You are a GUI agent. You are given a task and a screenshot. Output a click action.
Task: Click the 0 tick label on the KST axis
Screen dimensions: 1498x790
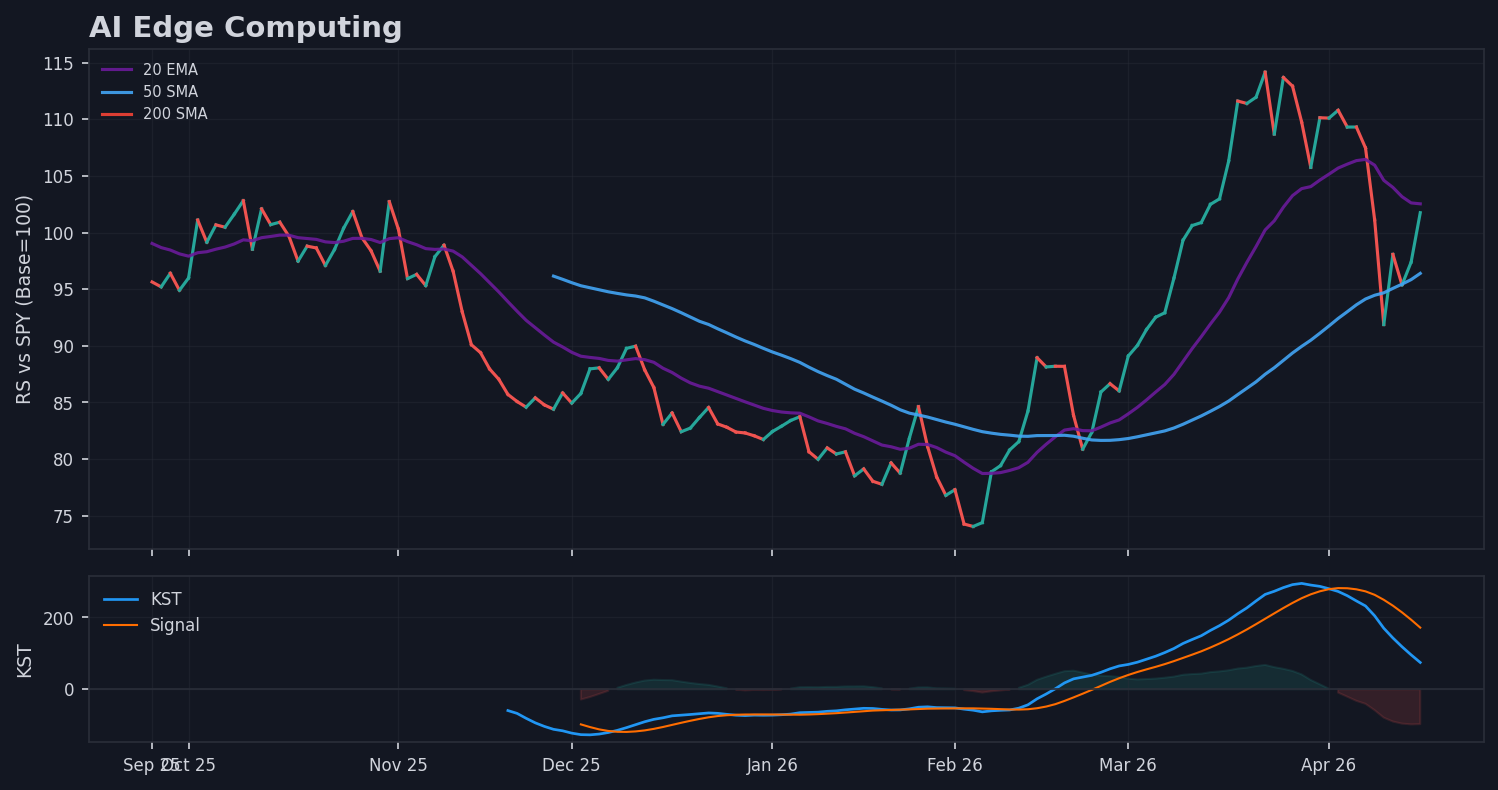pyautogui.click(x=70, y=690)
